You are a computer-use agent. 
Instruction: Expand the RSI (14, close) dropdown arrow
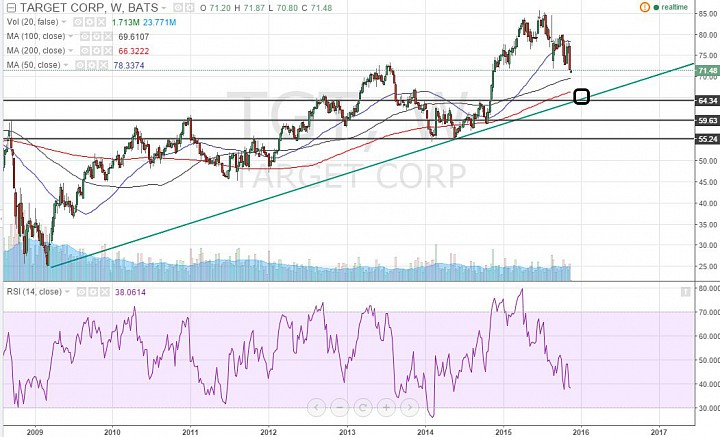[67, 292]
